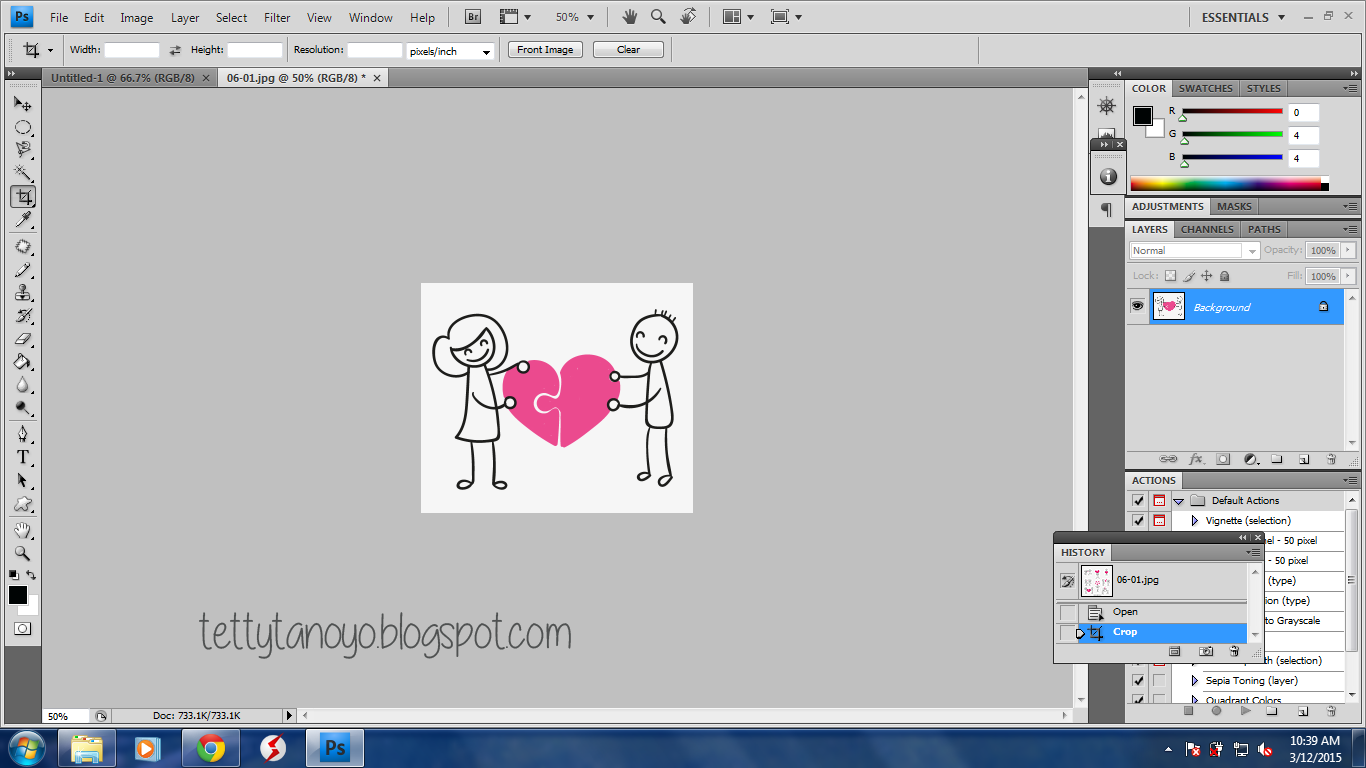Toggle the Vignette (selection) action checkbox

[1138, 520]
